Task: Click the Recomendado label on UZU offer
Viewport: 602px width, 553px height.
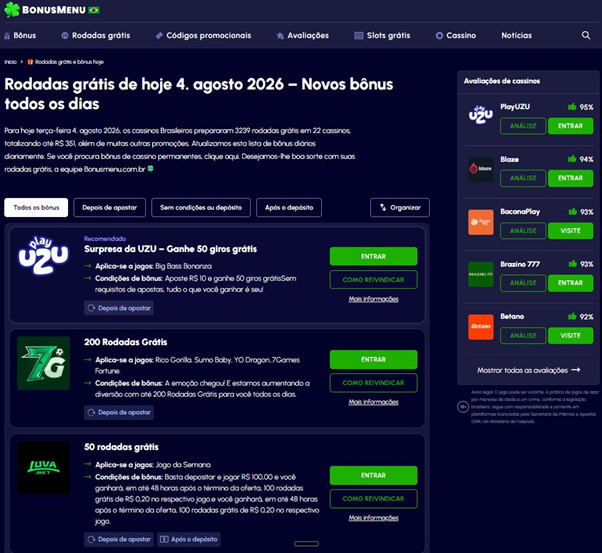Action: (105, 238)
